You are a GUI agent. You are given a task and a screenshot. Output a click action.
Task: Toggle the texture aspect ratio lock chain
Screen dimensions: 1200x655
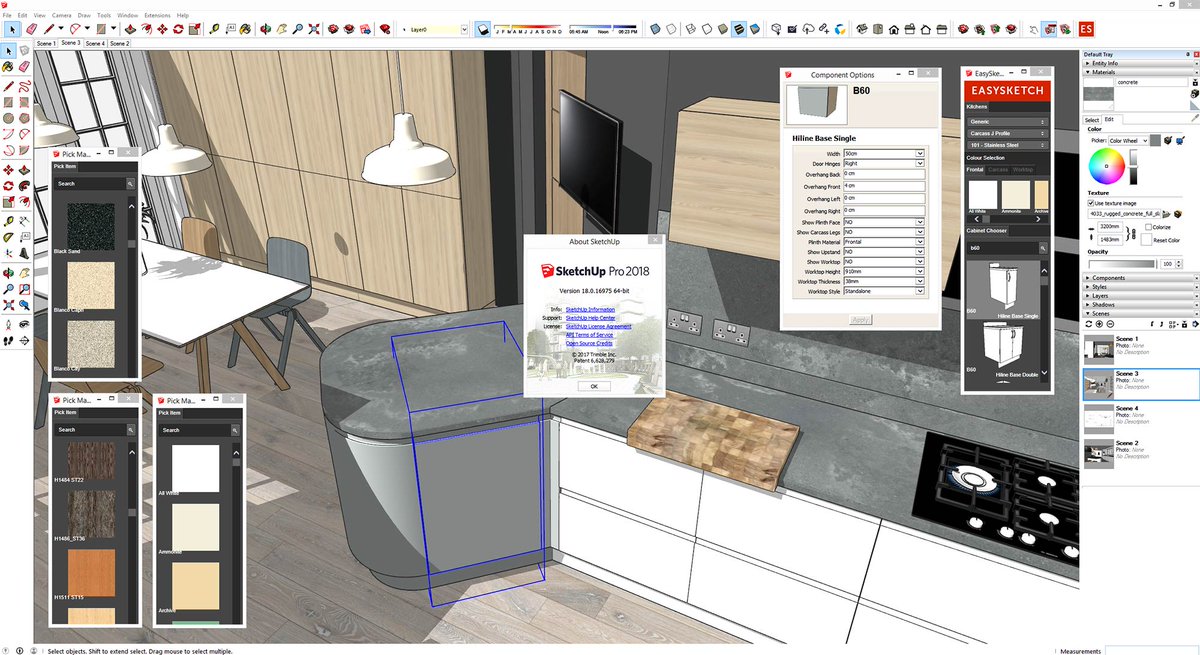pyautogui.click(x=1132, y=233)
